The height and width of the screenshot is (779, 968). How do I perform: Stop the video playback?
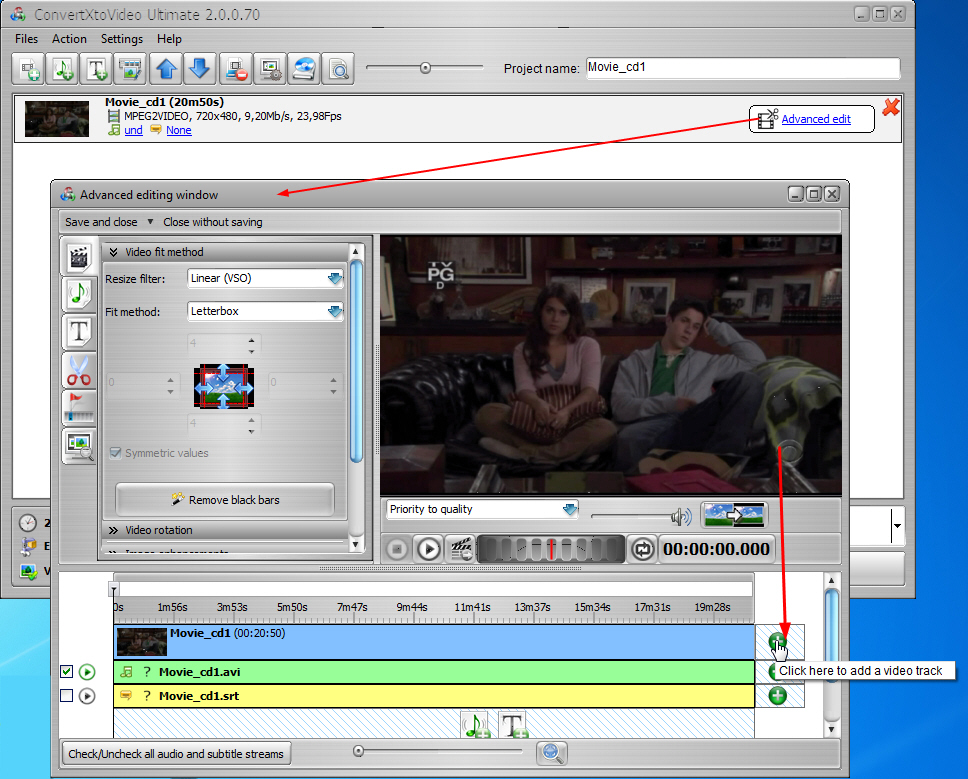[397, 549]
